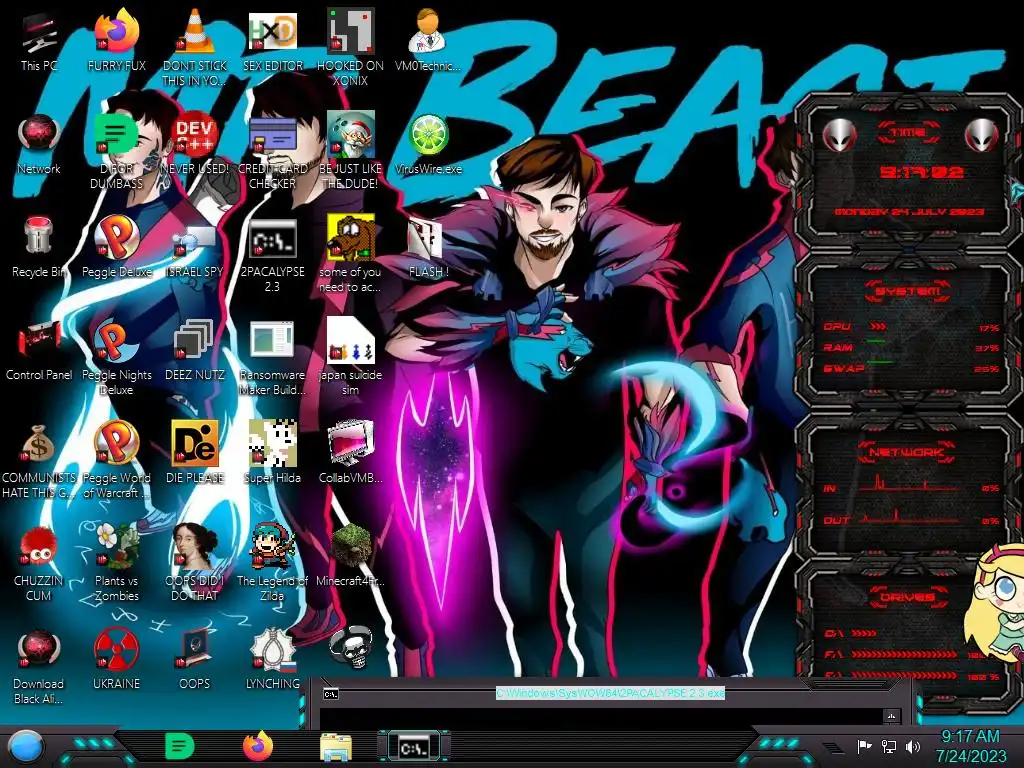Open Action Center flag tray icon
Viewport: 1024px width, 768px height.
pos(865,746)
